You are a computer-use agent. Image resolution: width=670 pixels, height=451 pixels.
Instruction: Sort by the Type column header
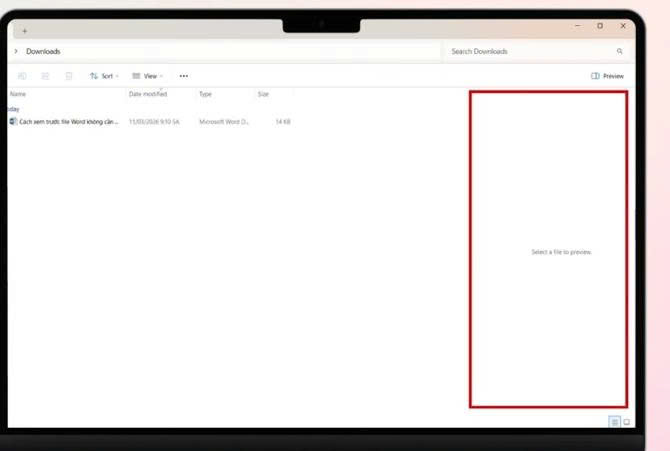pos(206,94)
